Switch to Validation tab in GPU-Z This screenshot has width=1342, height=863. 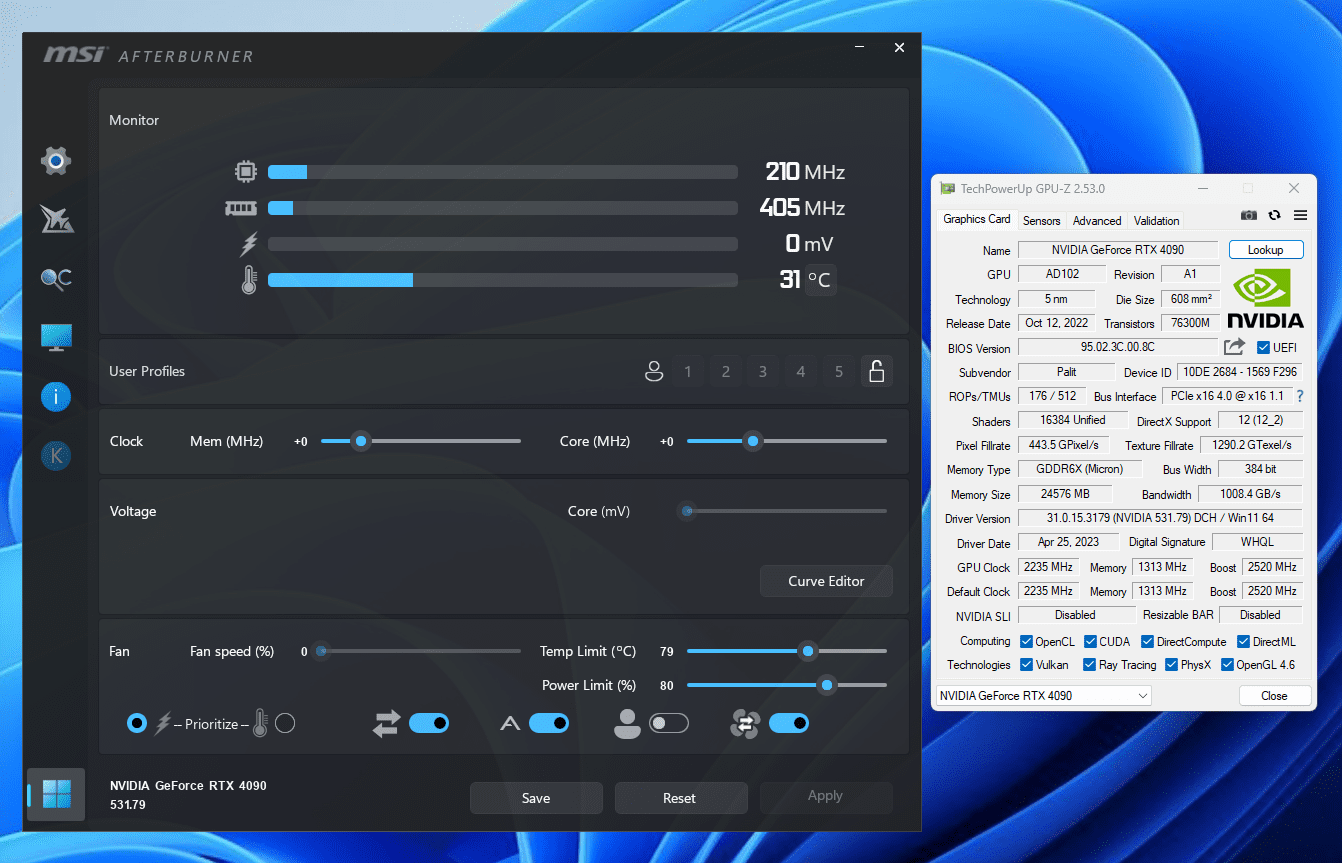[1157, 221]
